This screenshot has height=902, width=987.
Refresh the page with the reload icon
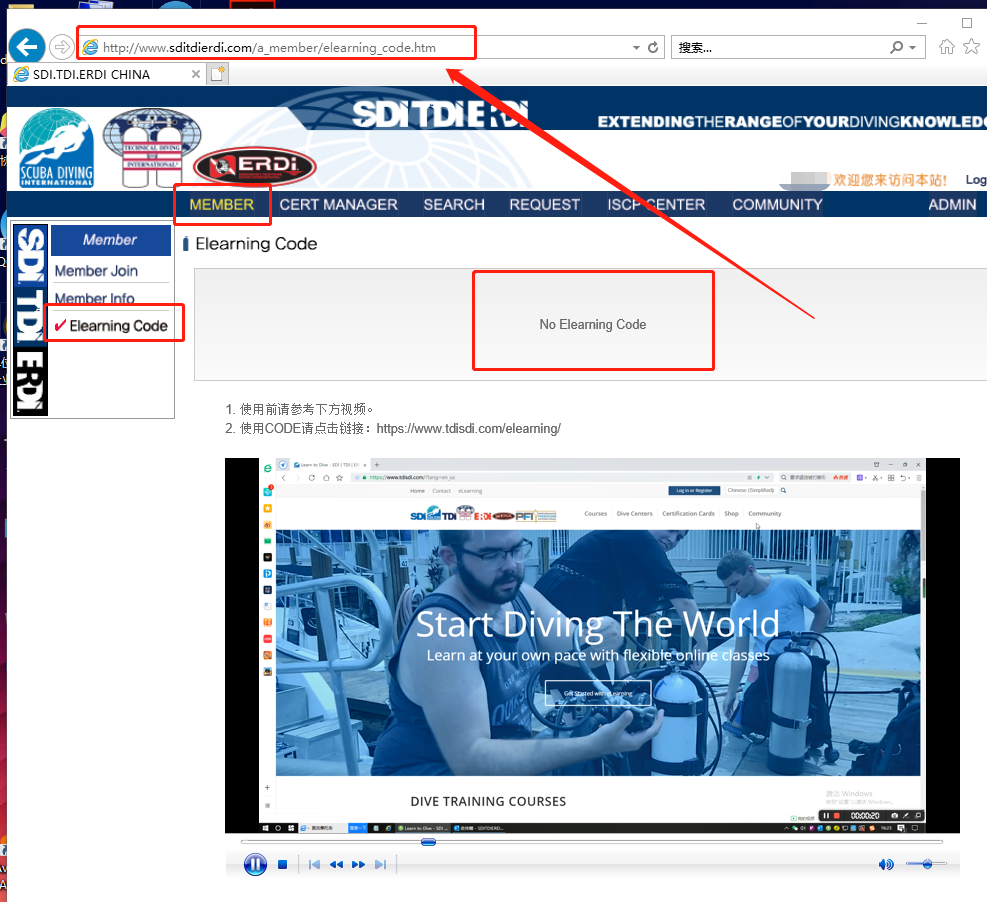(x=653, y=47)
